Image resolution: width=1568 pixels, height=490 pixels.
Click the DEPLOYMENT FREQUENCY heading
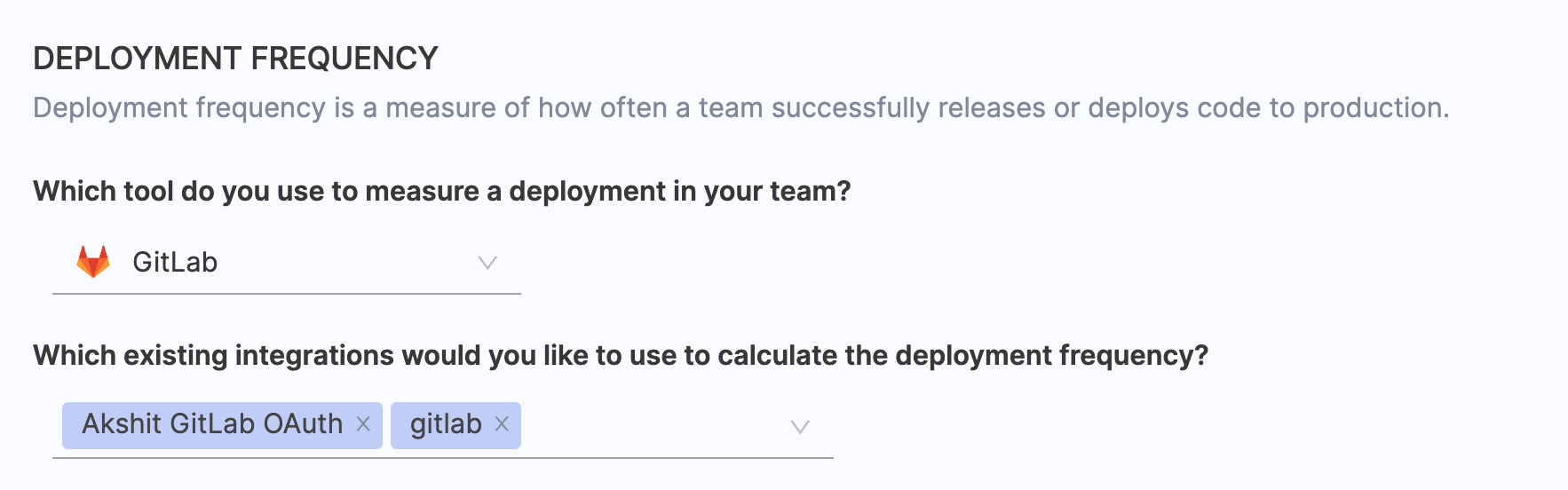pos(235,59)
